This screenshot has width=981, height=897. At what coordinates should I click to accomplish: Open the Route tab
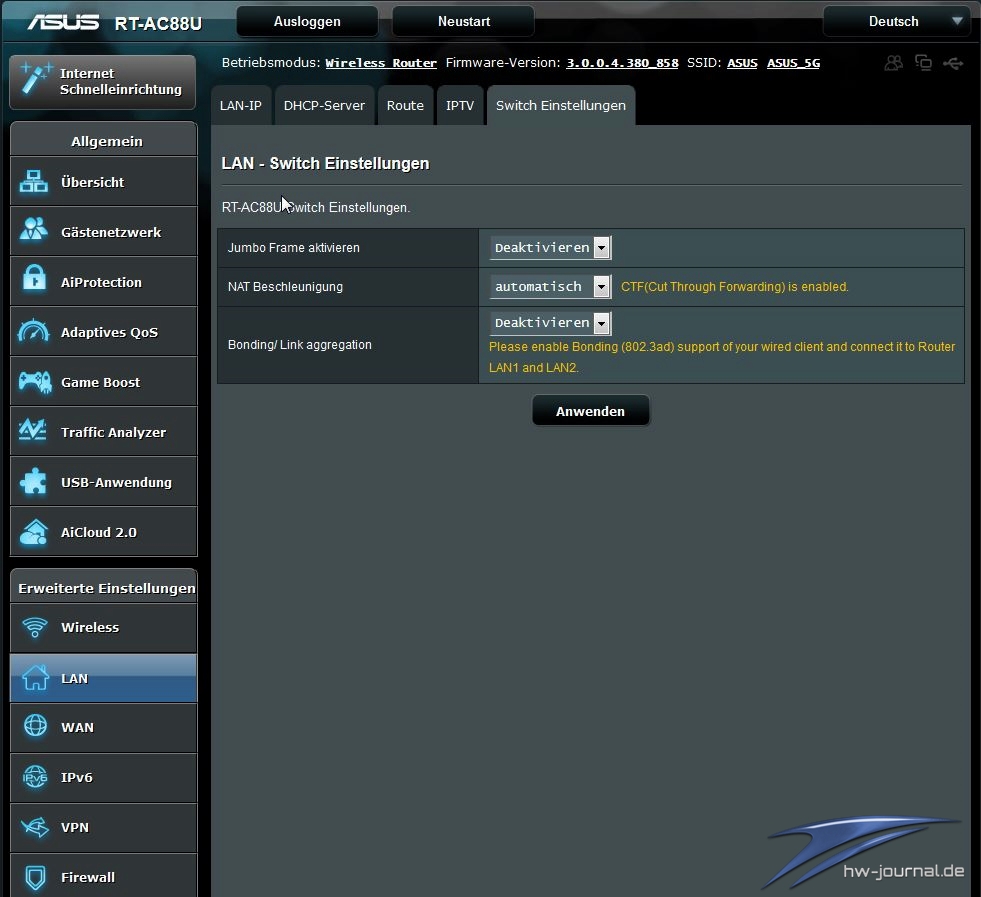[405, 105]
